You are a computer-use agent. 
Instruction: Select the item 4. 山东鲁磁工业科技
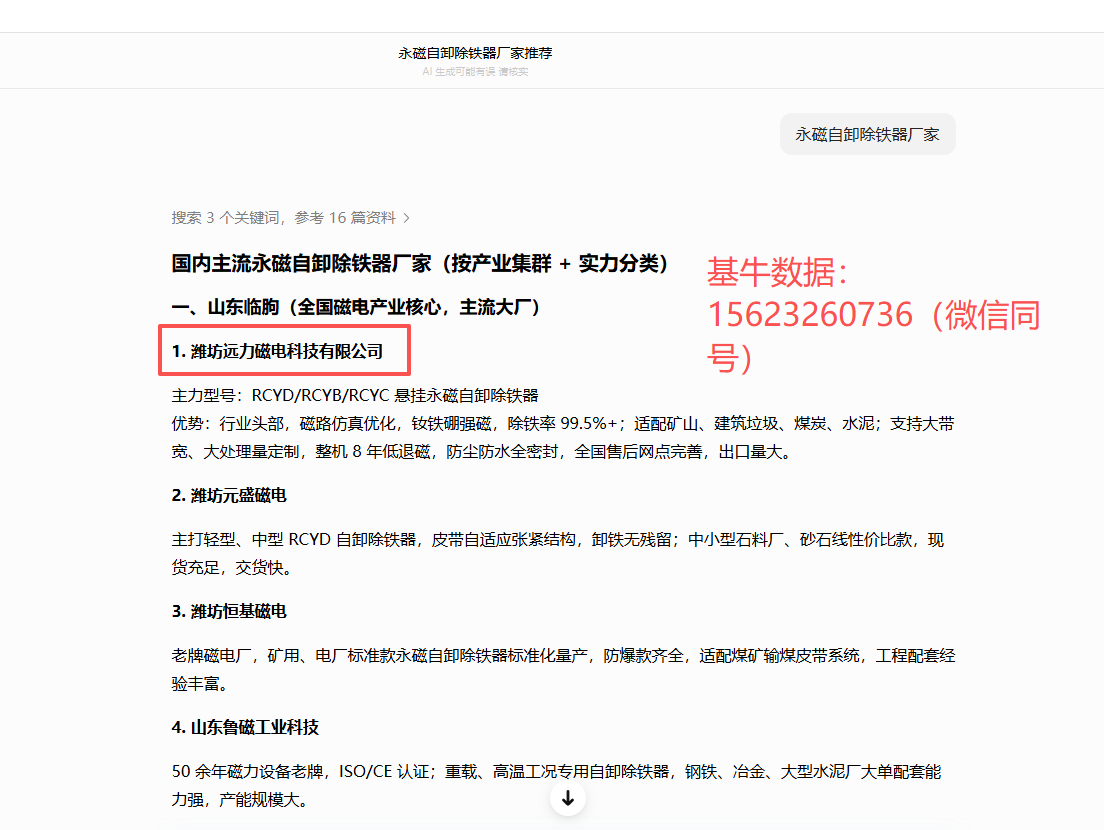click(245, 728)
